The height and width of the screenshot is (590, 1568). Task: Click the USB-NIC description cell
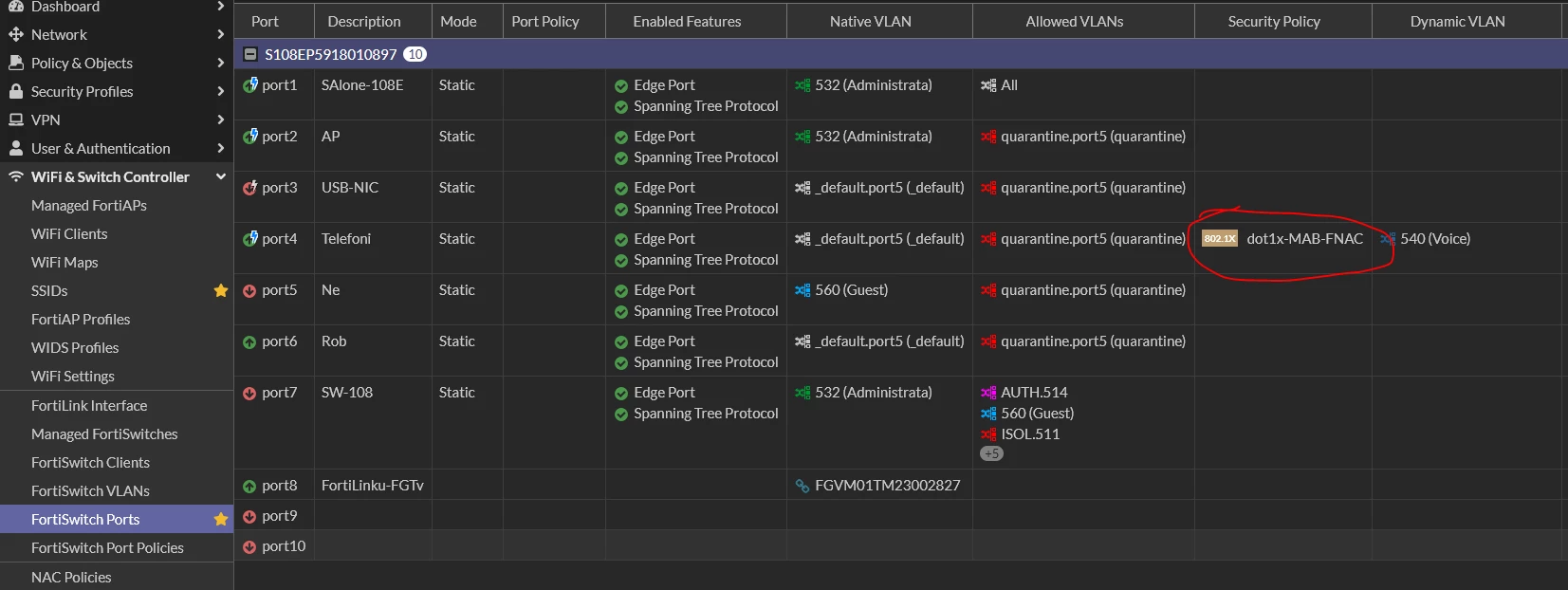tap(350, 188)
